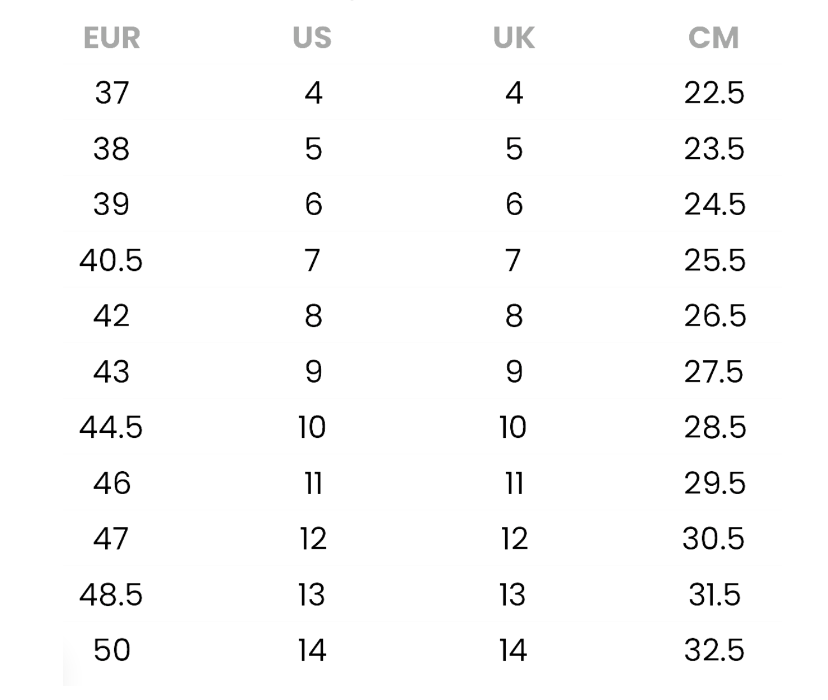Screen dimensions: 828x700
Task: Click the 25.5 CM value
Action: coord(714,260)
